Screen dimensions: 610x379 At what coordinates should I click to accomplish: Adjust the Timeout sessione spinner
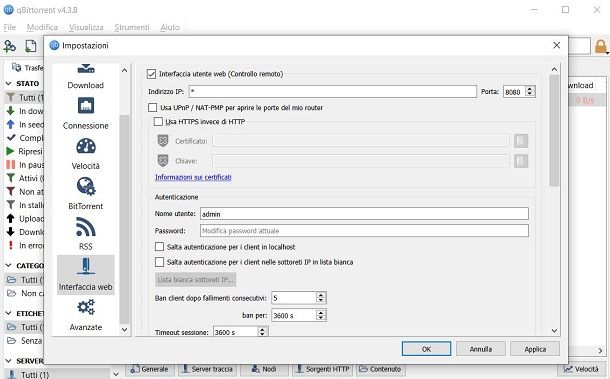262,332
